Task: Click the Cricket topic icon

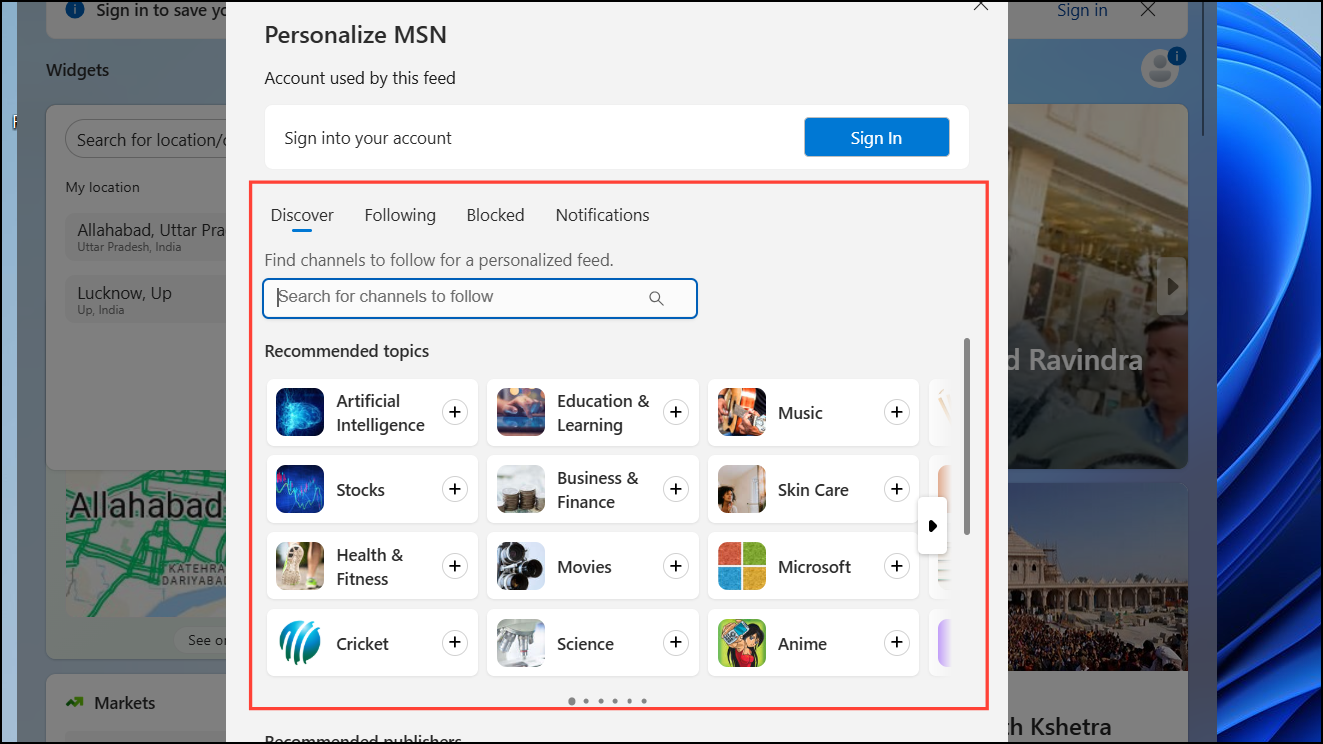Action: point(299,643)
